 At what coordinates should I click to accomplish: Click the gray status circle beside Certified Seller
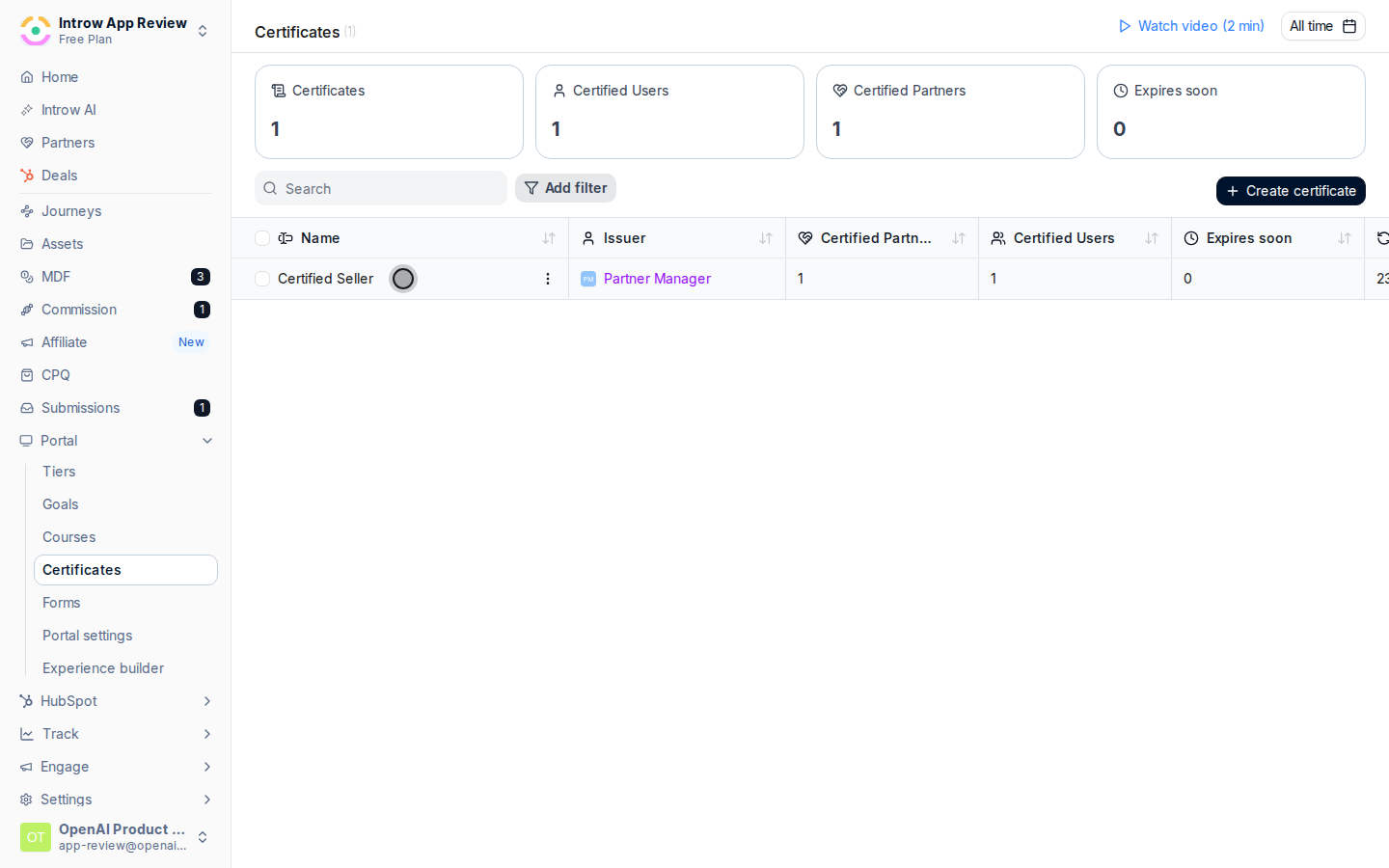click(403, 279)
